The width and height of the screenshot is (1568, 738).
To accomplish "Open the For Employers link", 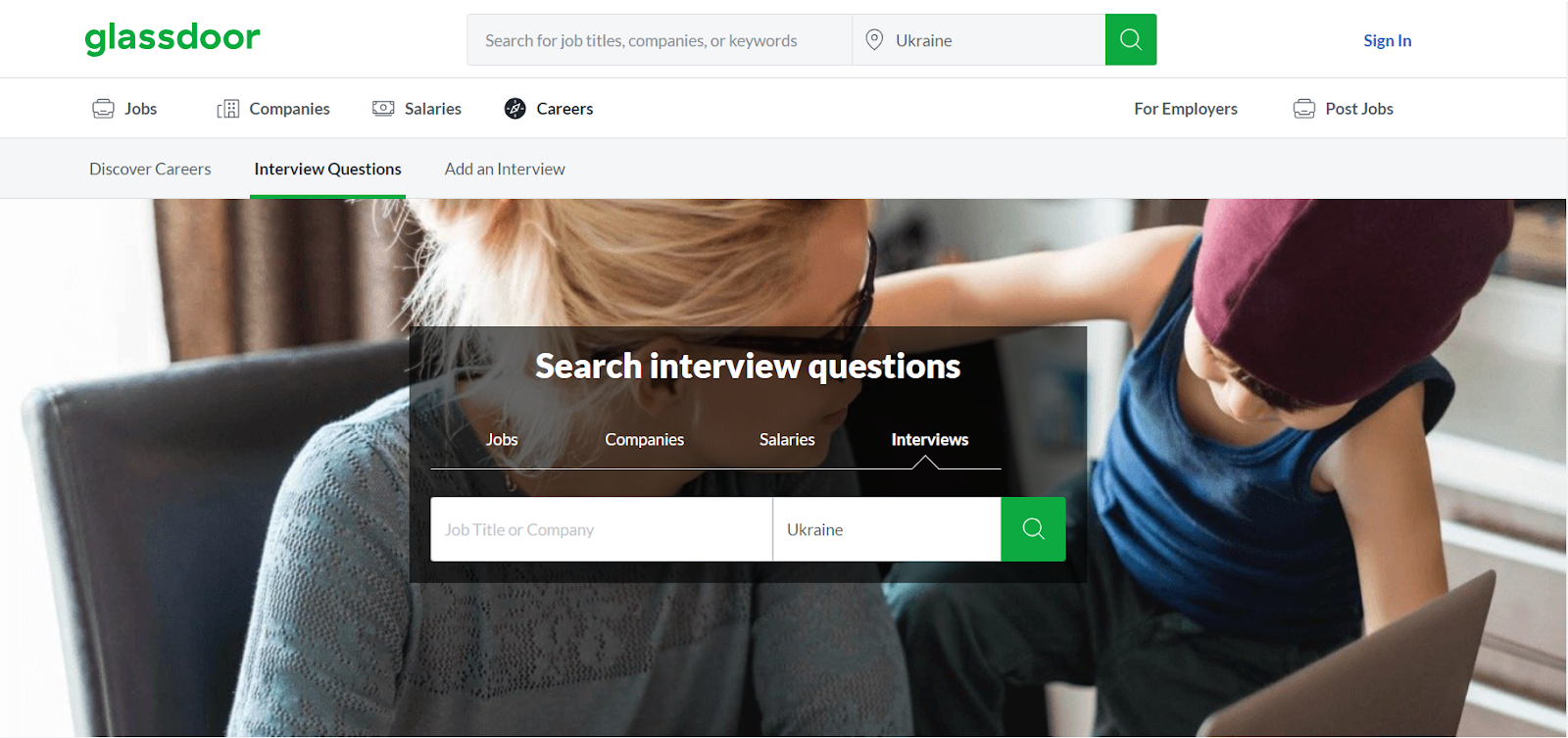I will point(1186,109).
